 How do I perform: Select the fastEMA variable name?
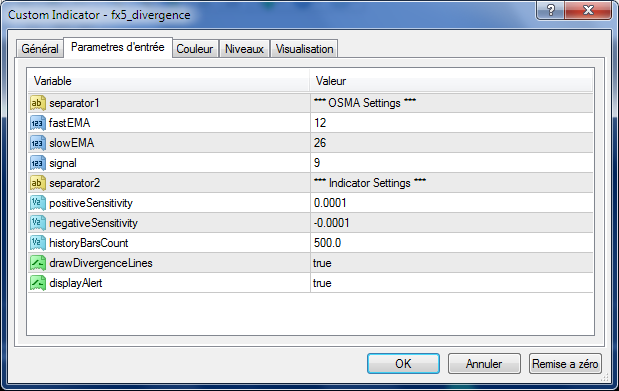pos(69,123)
